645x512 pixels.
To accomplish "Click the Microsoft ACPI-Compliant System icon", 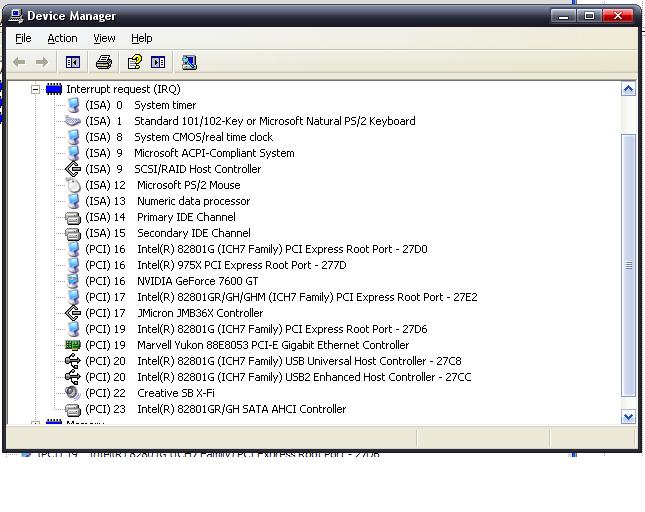I will (x=73, y=153).
